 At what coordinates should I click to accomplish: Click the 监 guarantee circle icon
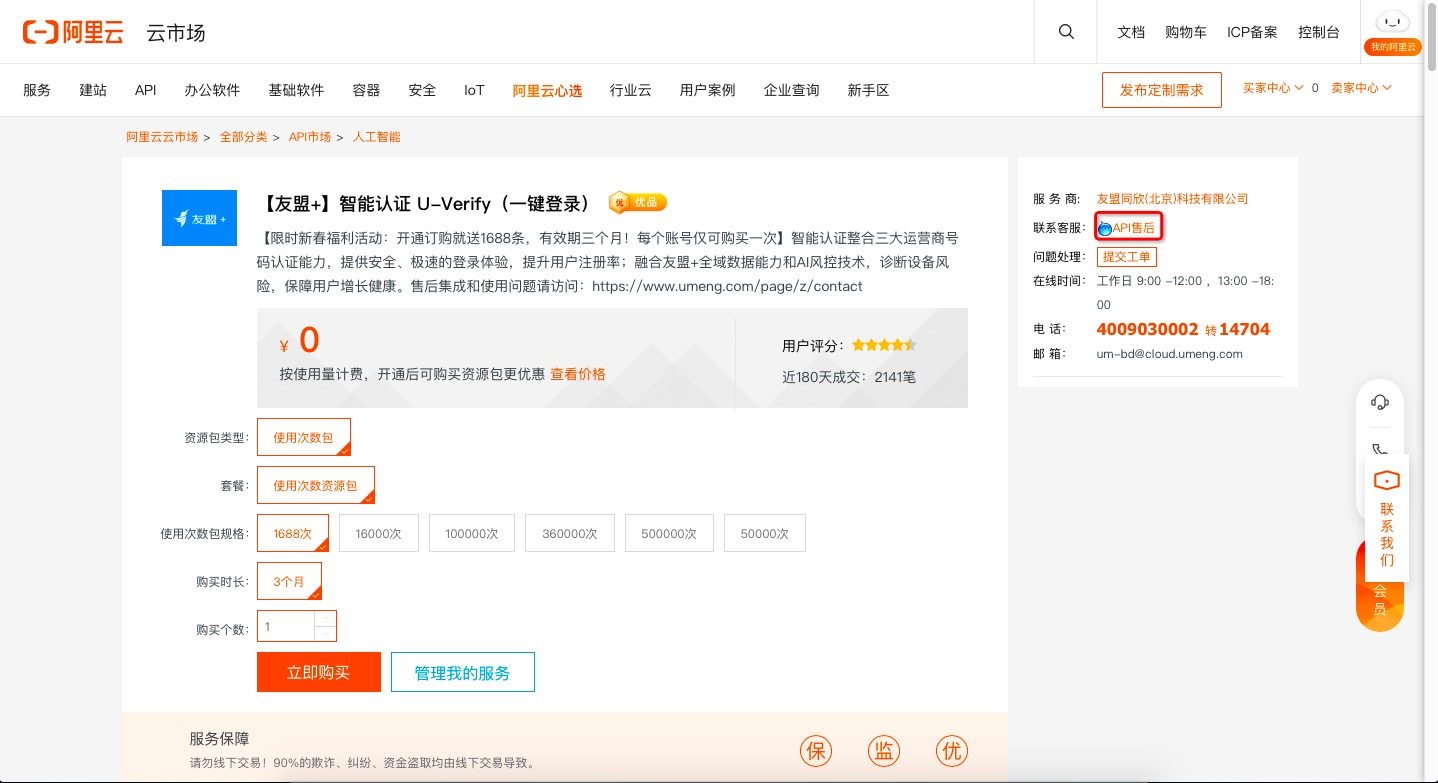tap(883, 751)
